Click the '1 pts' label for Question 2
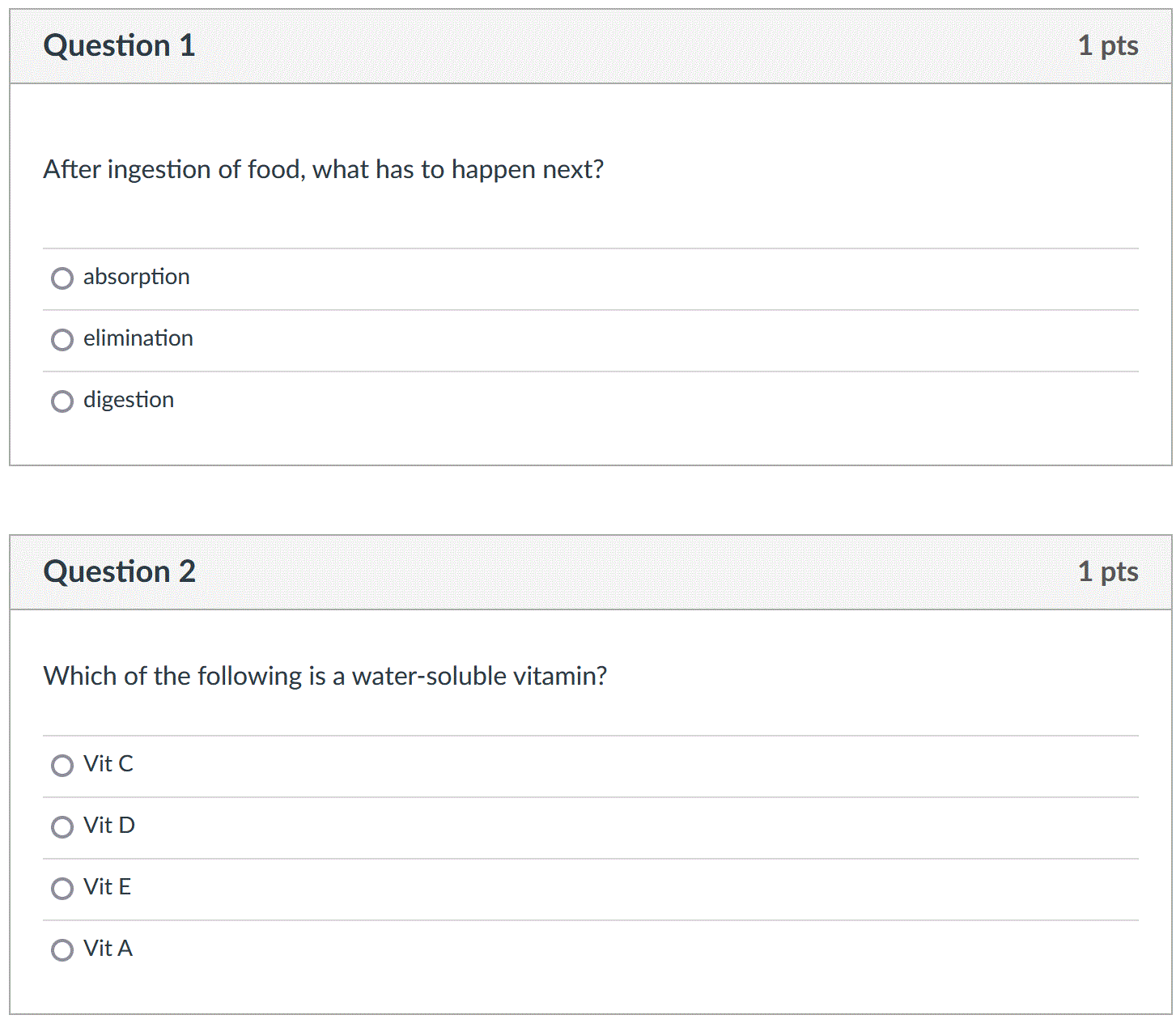1176x1032 pixels. pos(1108,573)
